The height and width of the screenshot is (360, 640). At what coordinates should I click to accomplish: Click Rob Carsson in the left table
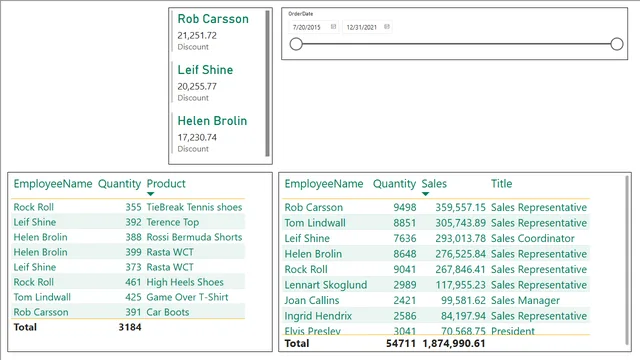[x=41, y=312]
